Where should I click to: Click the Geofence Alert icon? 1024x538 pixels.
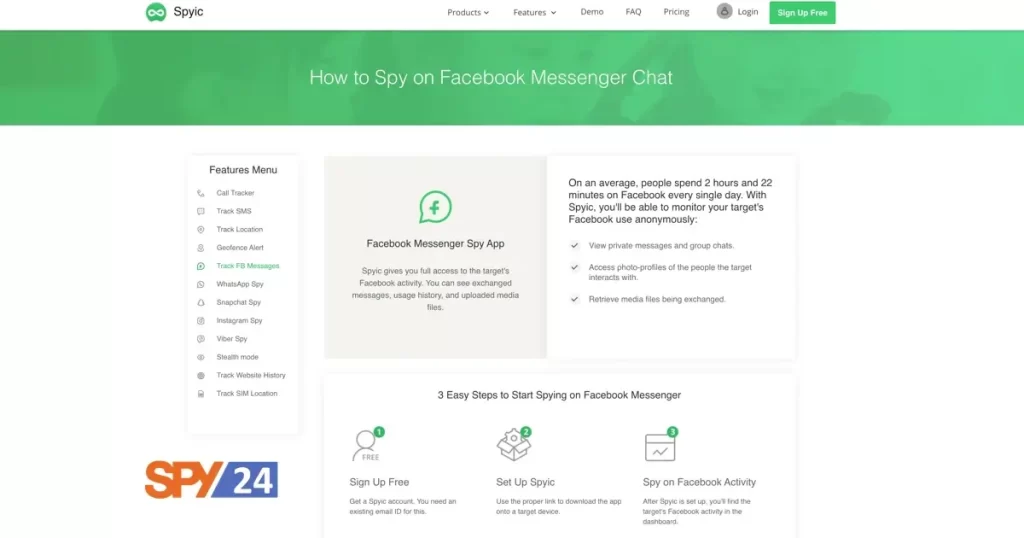click(200, 248)
